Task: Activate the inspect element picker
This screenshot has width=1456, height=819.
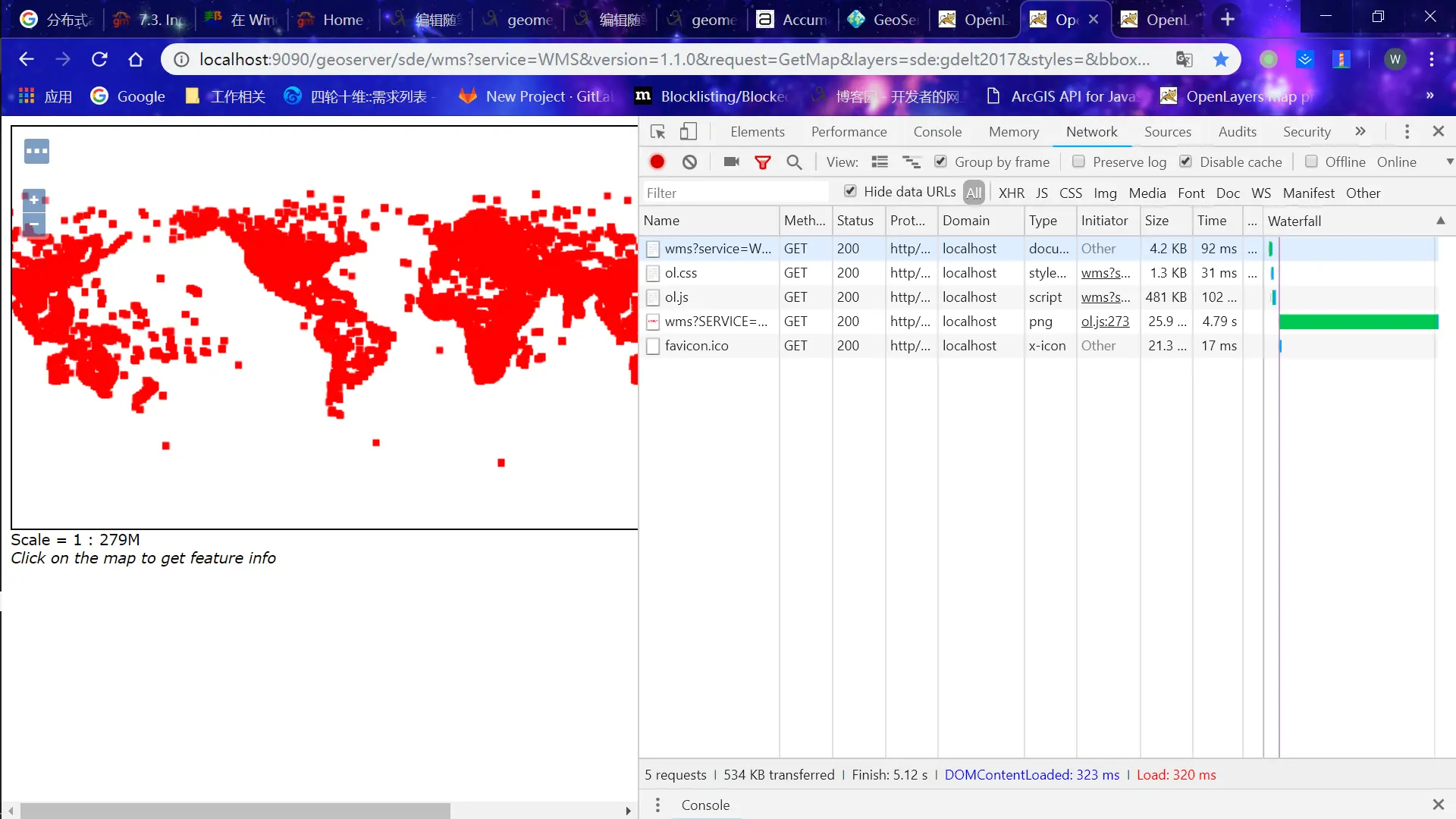Action: 657,131
